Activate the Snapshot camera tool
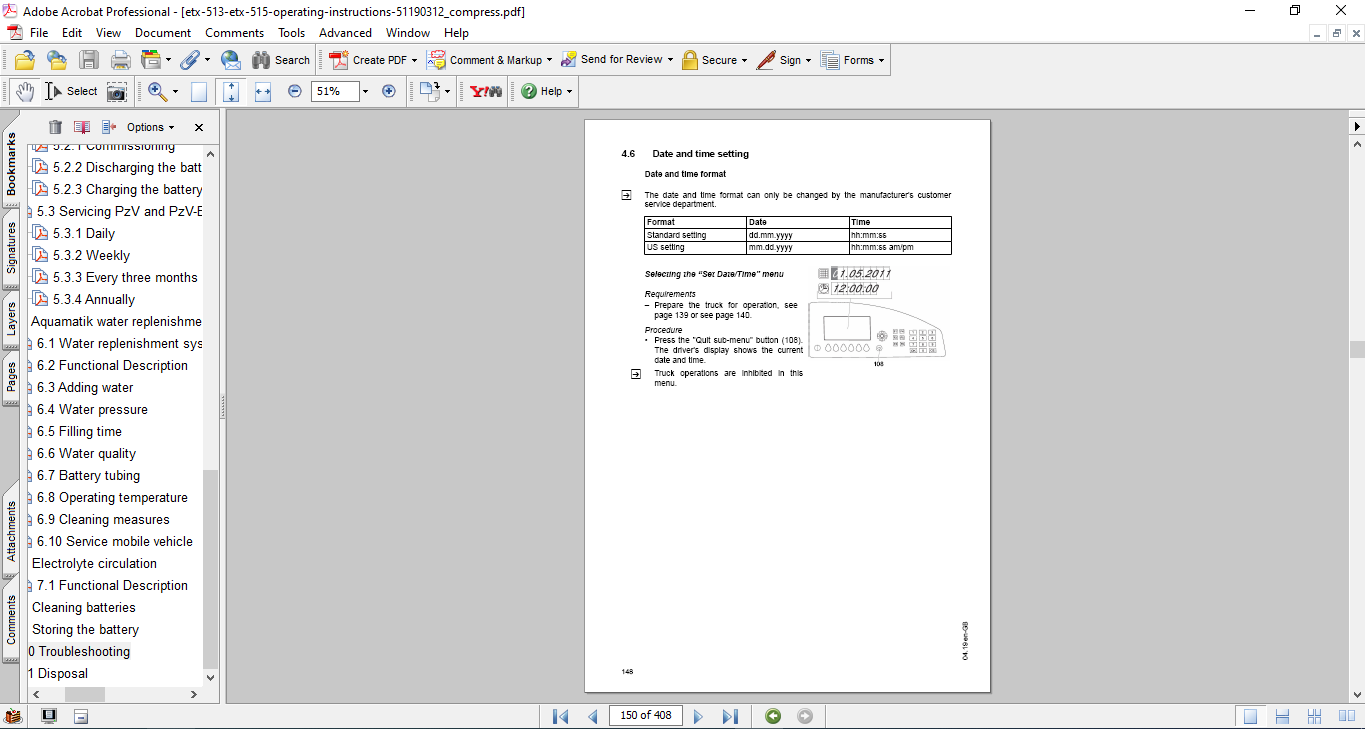The height and width of the screenshot is (729, 1365). 117,91
